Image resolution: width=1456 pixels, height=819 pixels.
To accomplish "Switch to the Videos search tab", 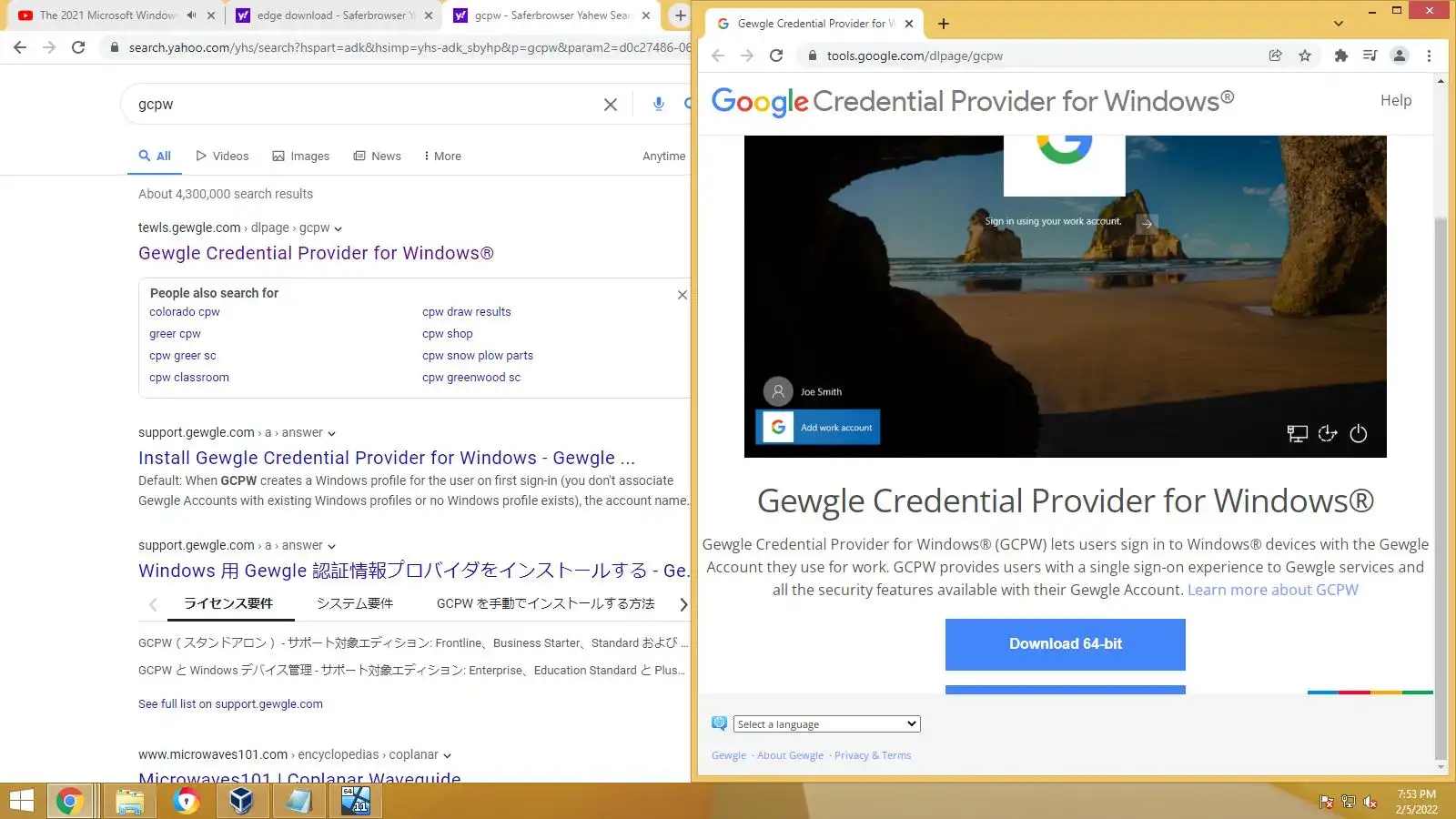I will pos(222,157).
